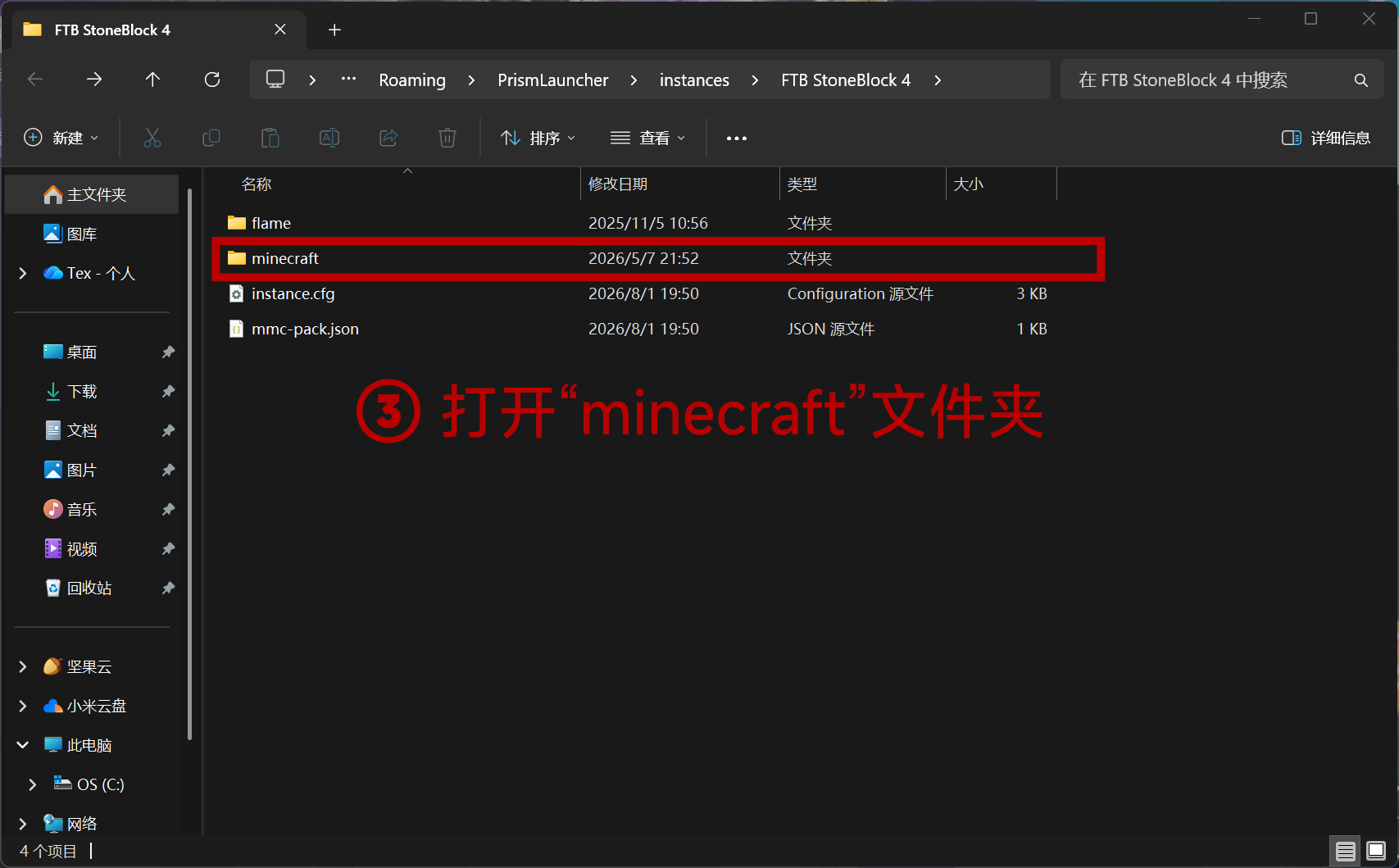Click the Forward navigation arrow
Image resolution: width=1399 pixels, height=868 pixels.
click(94, 80)
